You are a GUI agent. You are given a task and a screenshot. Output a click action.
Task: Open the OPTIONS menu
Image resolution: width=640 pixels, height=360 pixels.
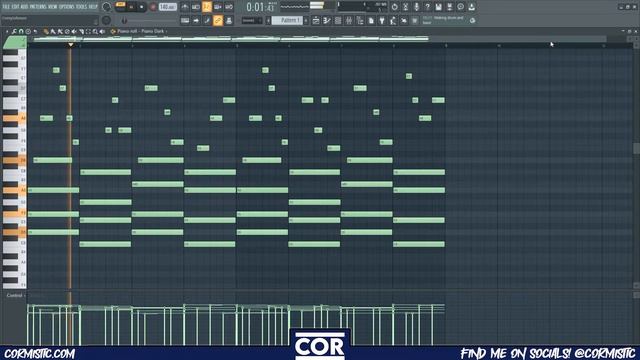(x=67, y=7)
